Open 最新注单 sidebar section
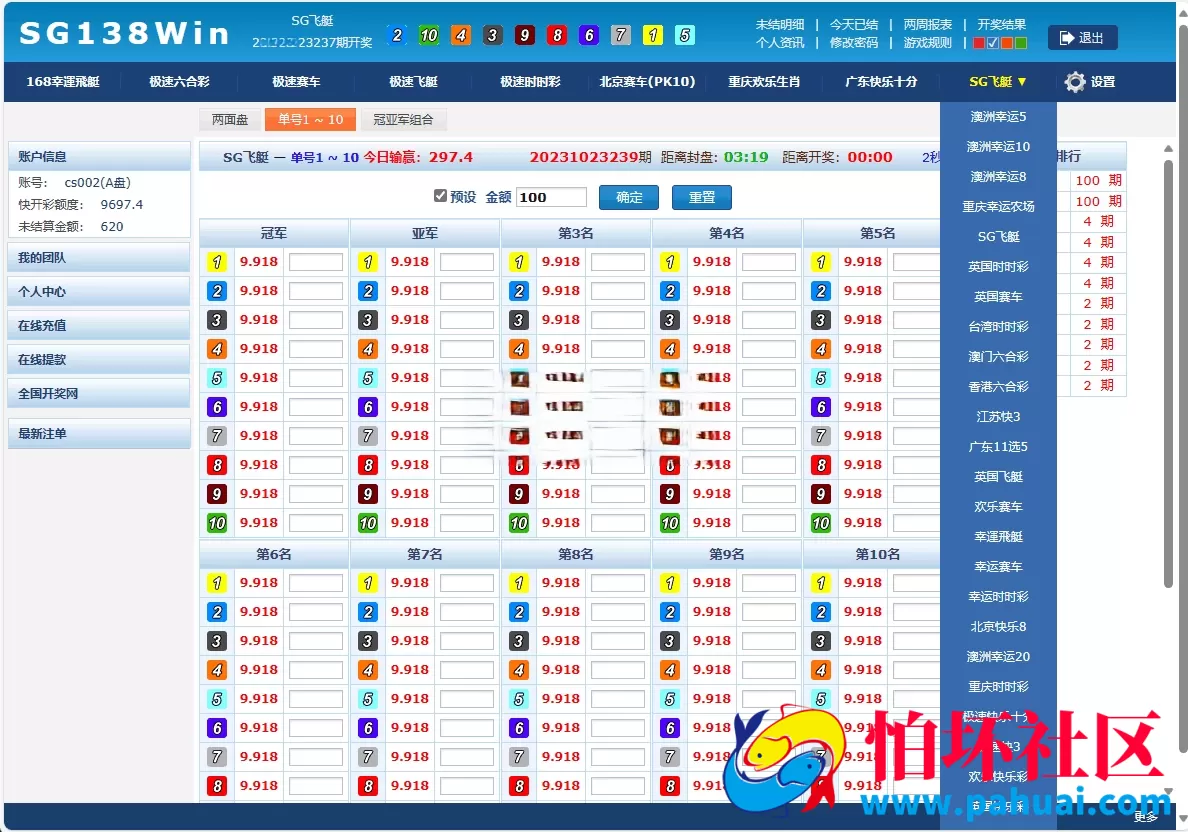The width and height of the screenshot is (1188, 832). point(98,433)
